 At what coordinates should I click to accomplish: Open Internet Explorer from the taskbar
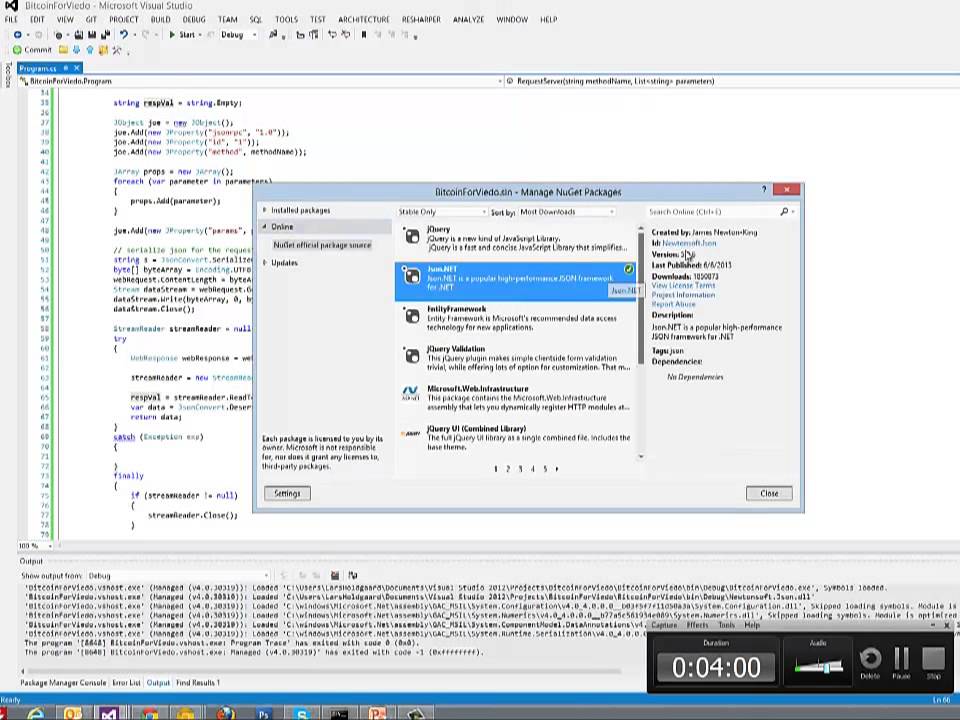pos(36,713)
